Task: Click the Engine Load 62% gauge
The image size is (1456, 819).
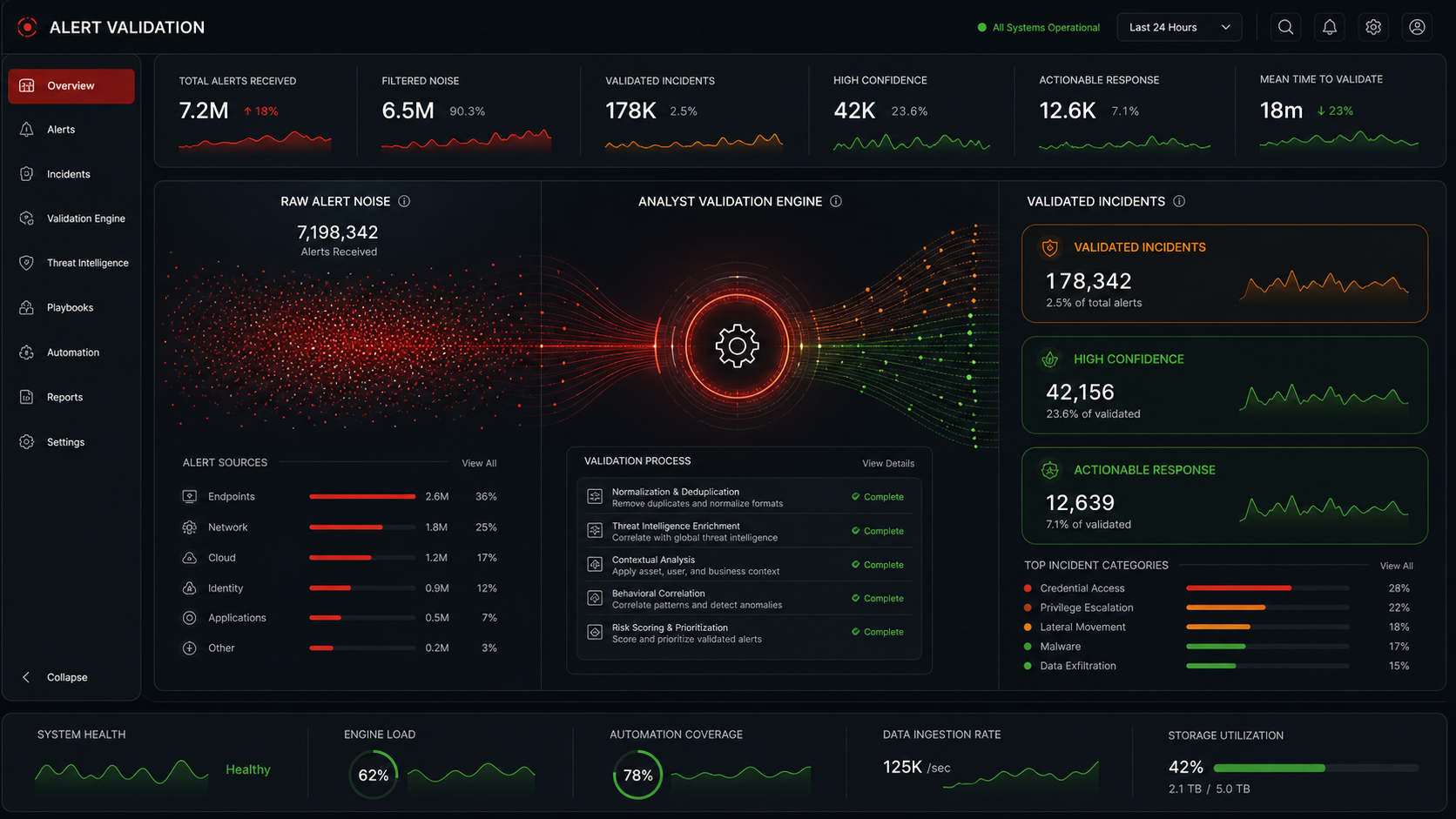Action: pos(374,775)
